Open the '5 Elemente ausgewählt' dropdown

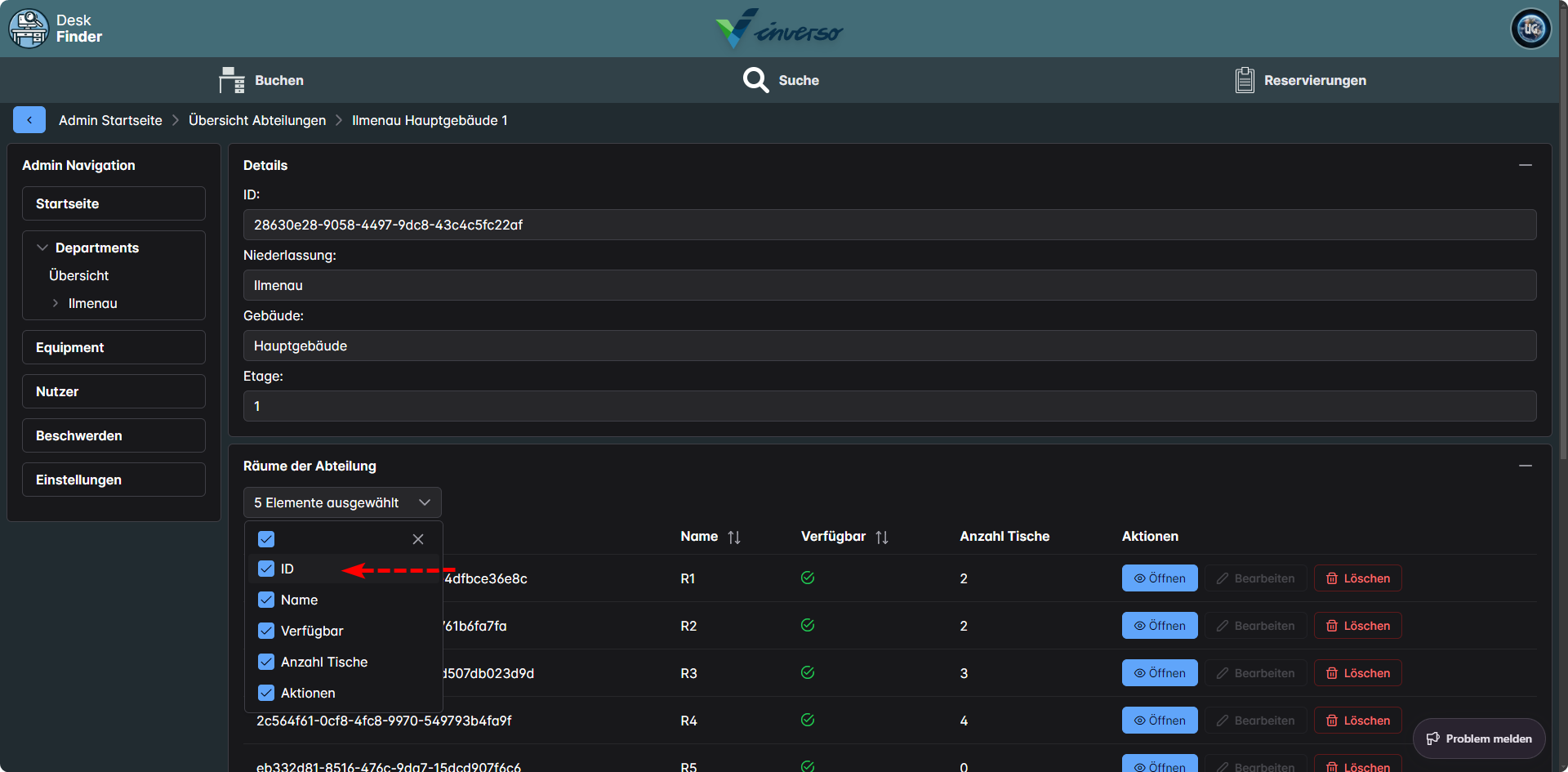click(x=342, y=502)
